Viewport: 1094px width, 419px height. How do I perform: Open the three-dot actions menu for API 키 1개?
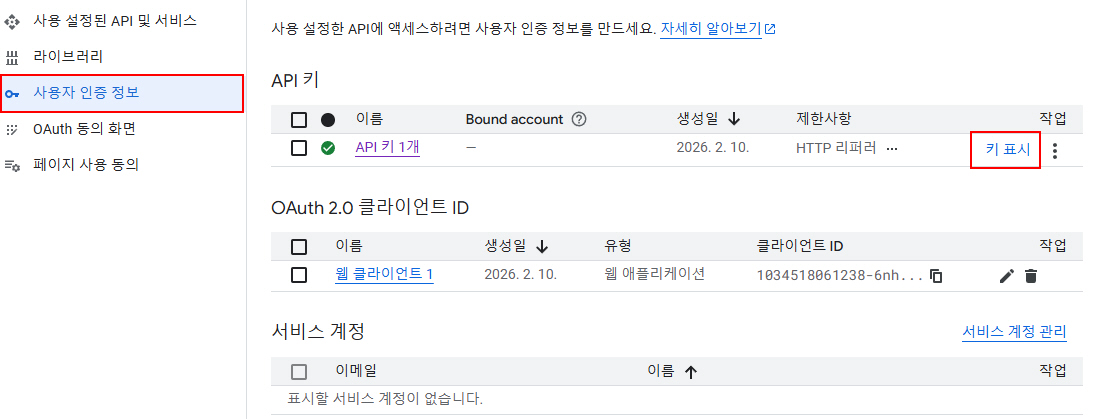1055,150
